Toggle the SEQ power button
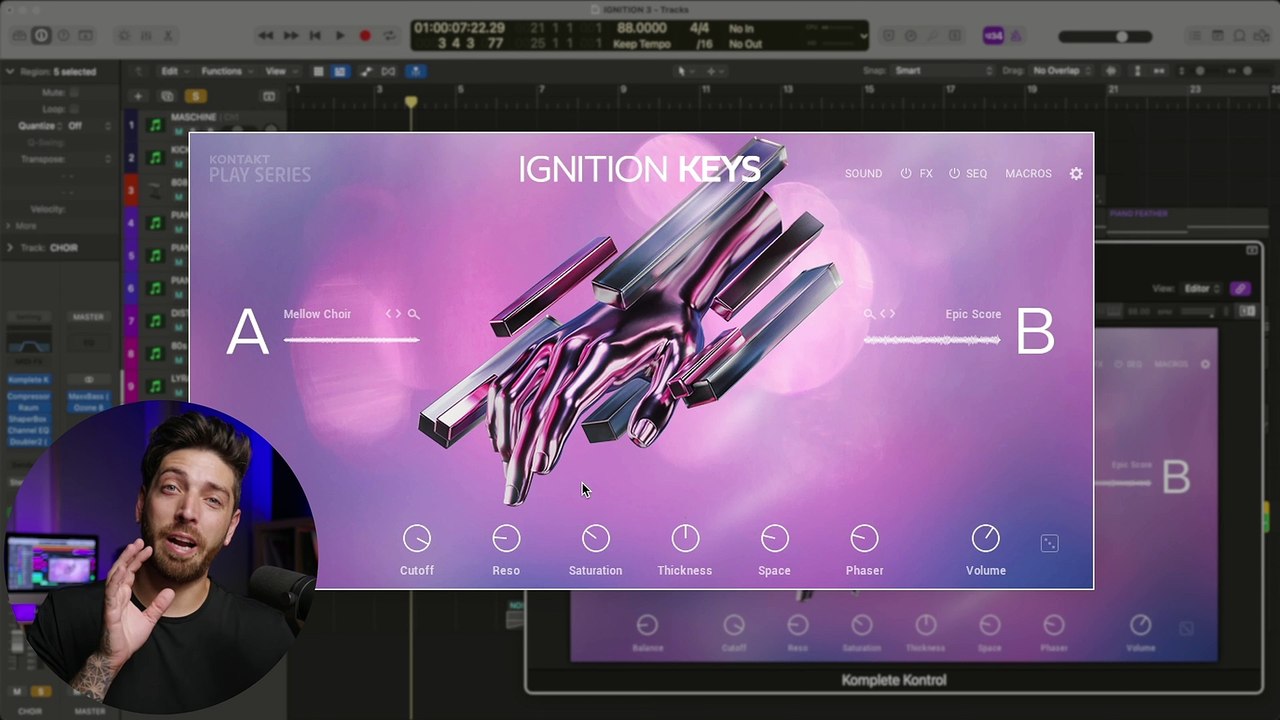 [x=954, y=173]
